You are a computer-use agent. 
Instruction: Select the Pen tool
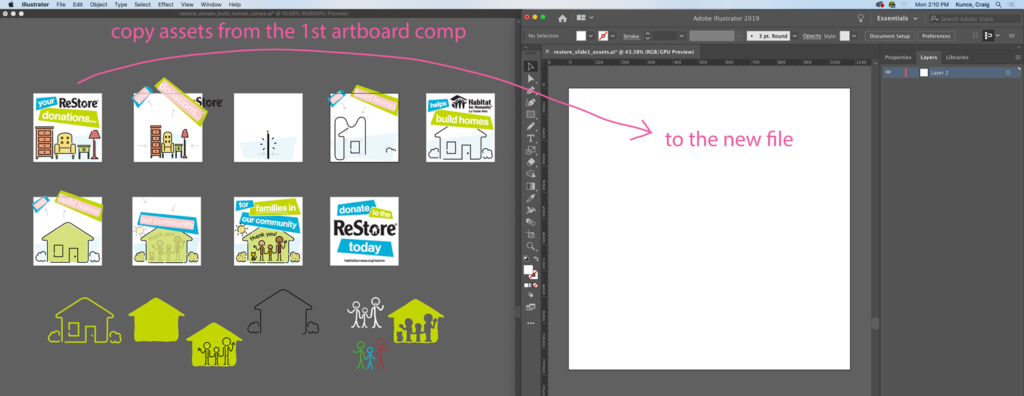tap(531, 90)
